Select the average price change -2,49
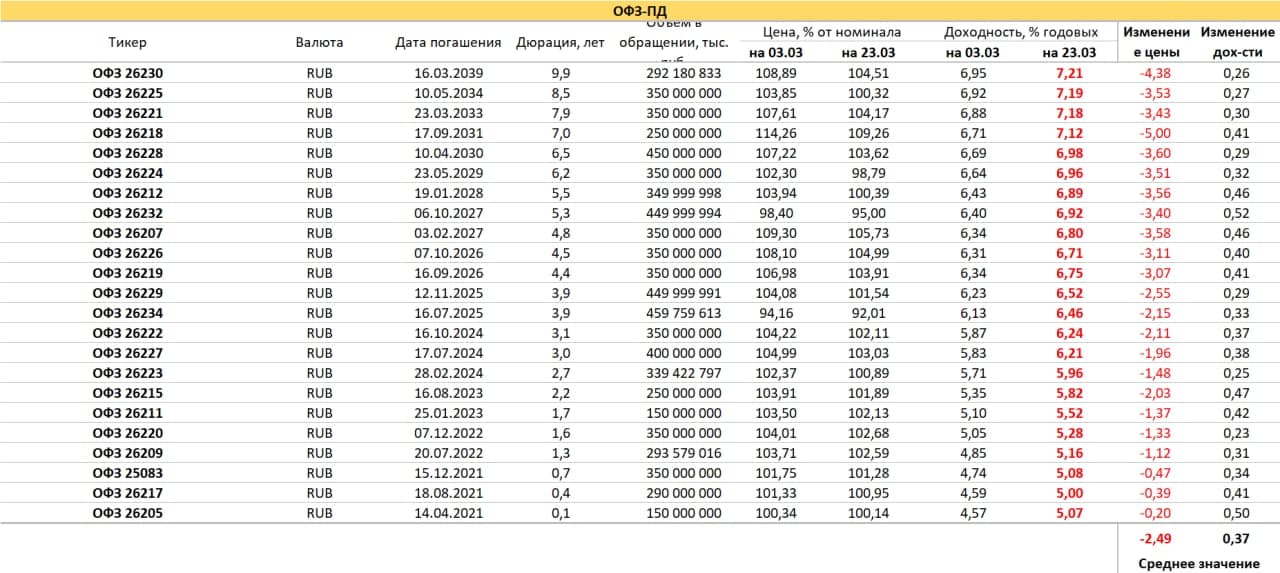This screenshot has height=573, width=1280. point(1154,540)
